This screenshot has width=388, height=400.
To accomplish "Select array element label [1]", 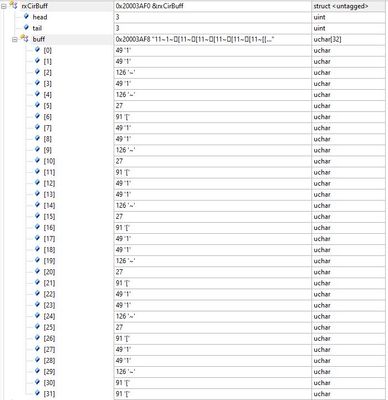I will point(48,62).
